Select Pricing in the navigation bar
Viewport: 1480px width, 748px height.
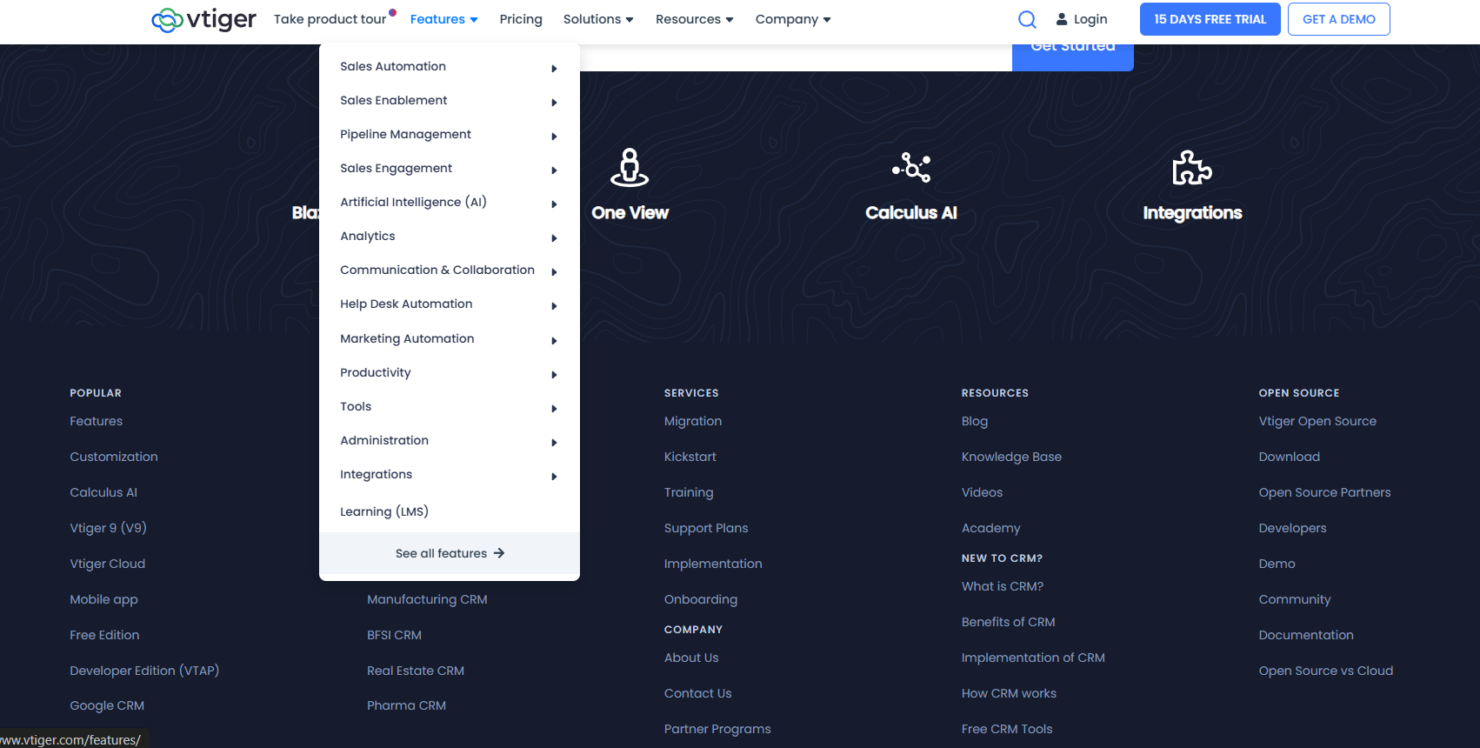click(x=520, y=19)
